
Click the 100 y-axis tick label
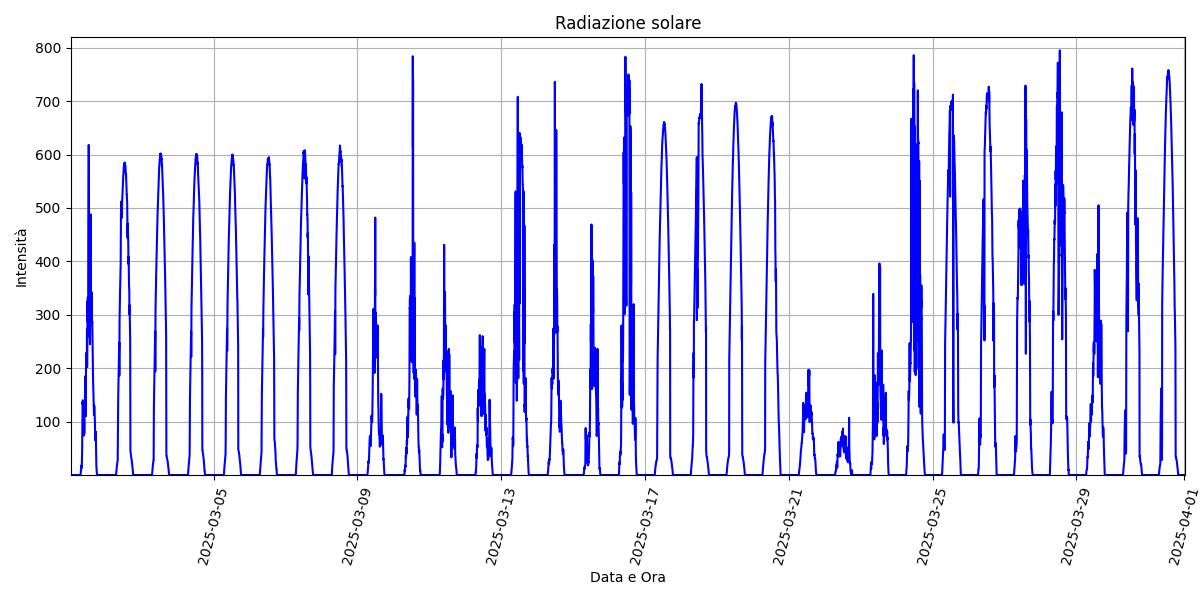(x=49, y=422)
